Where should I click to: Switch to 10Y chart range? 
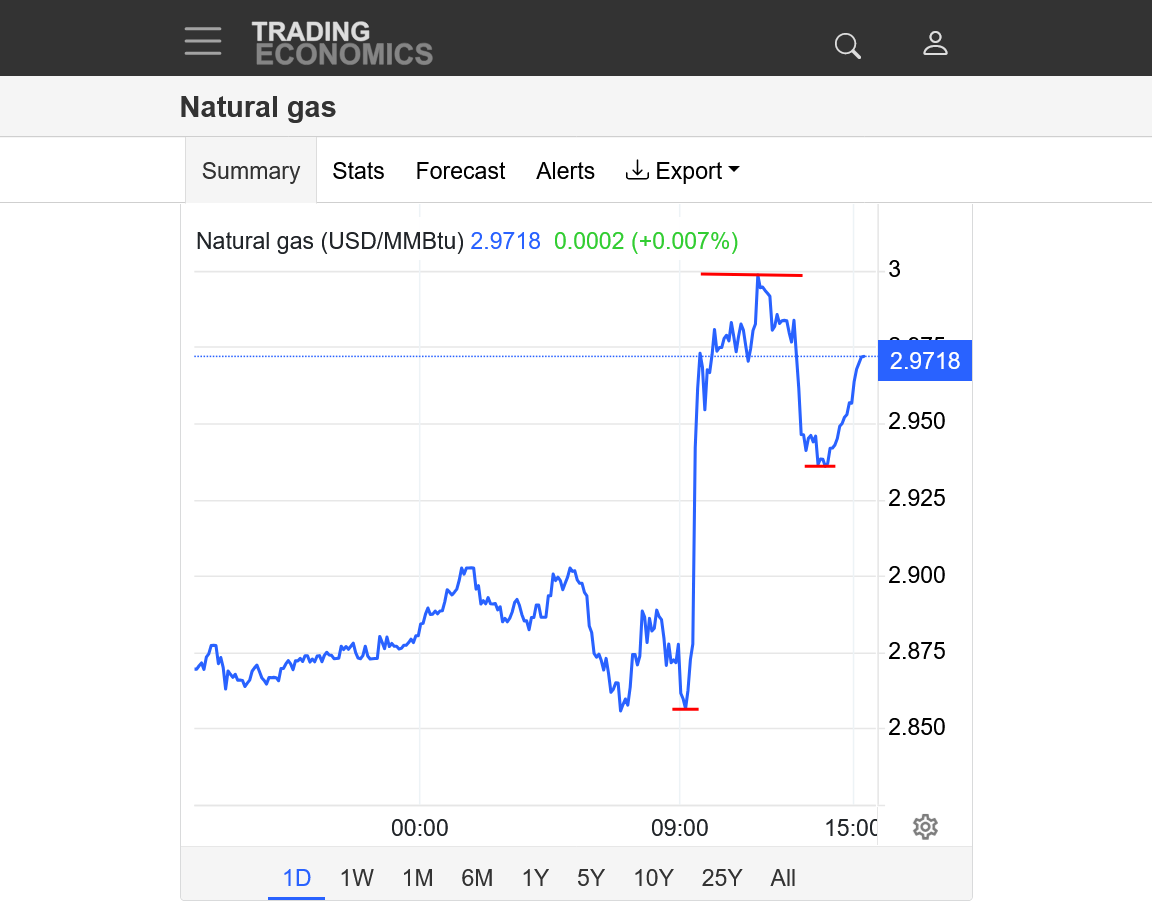point(653,878)
